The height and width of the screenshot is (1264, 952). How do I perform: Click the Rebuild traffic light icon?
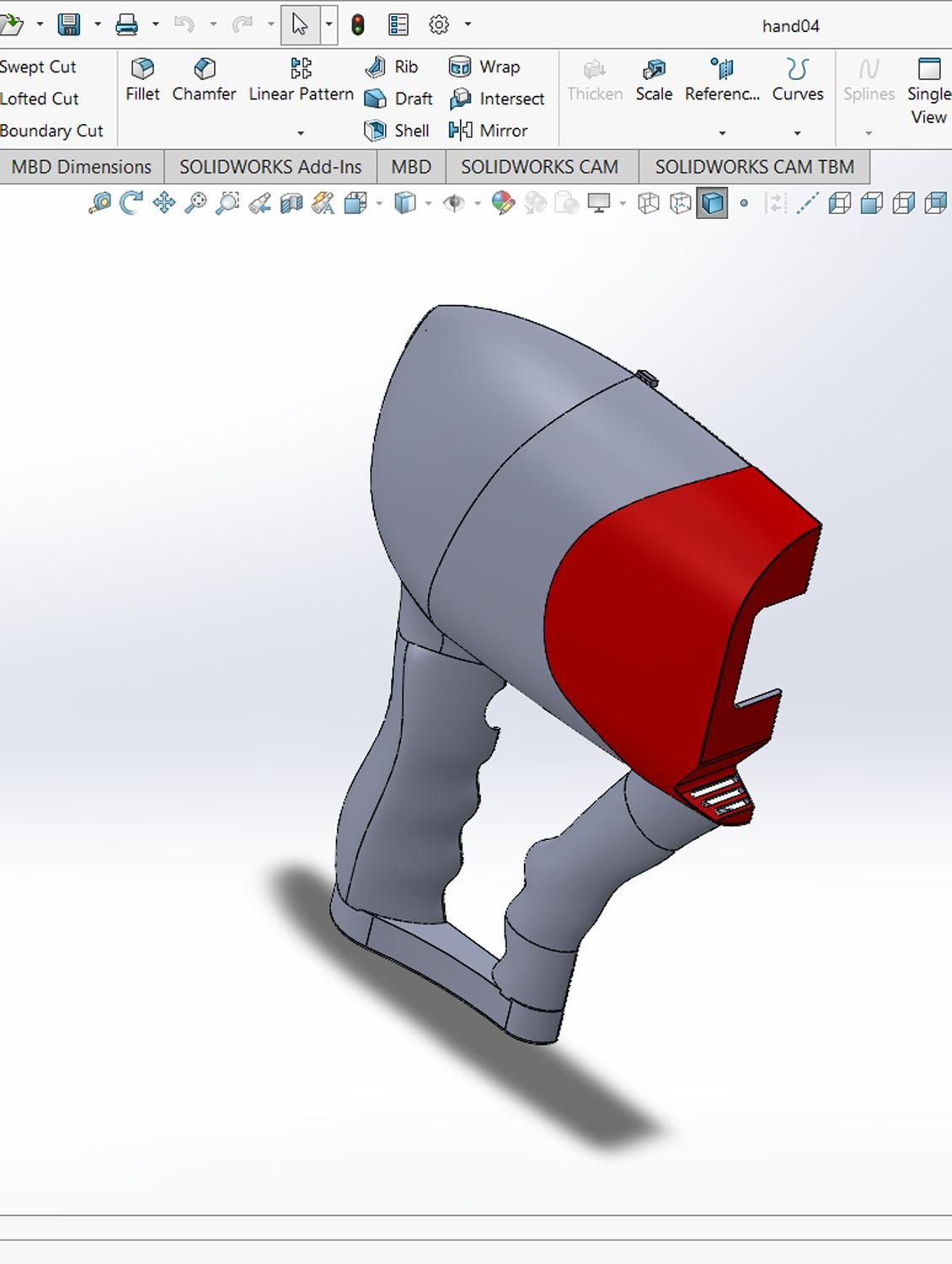click(358, 25)
